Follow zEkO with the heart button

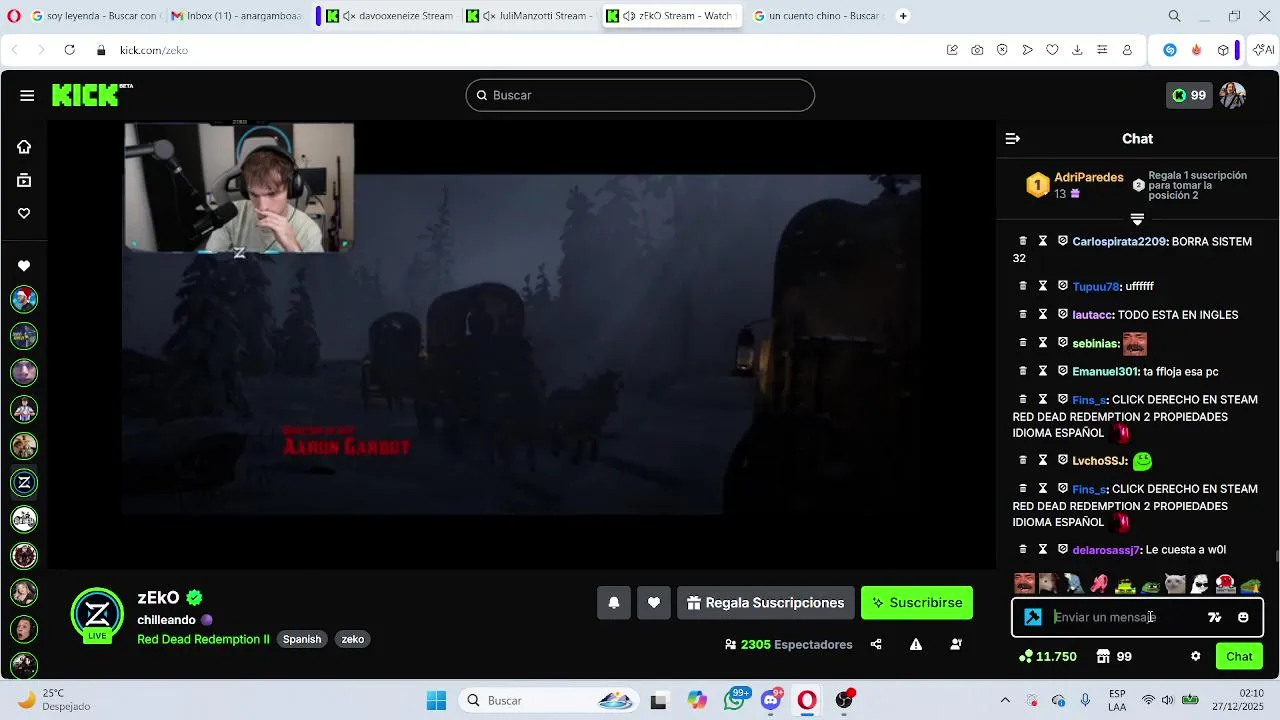(654, 603)
